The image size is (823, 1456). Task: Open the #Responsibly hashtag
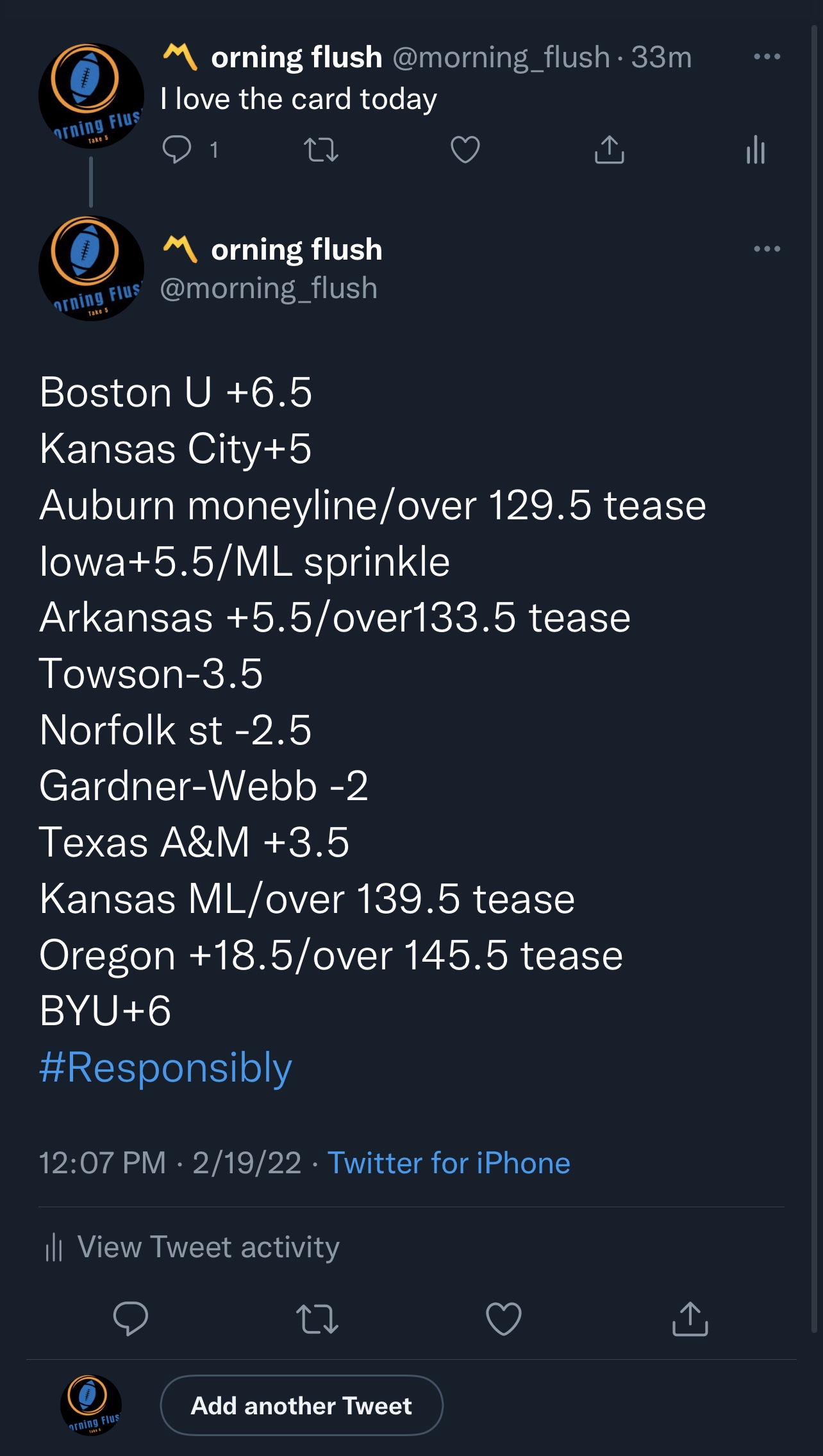click(x=165, y=1067)
